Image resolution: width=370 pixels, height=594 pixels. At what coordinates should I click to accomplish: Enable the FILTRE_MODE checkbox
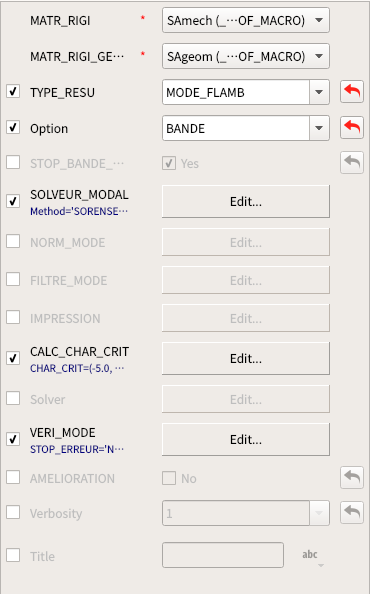pos(13,280)
